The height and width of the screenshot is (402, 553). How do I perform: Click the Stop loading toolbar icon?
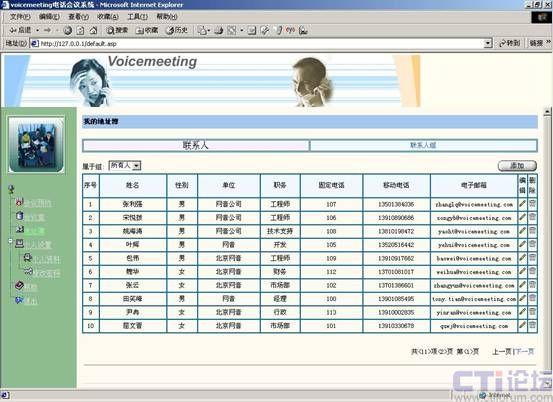[x=67, y=31]
